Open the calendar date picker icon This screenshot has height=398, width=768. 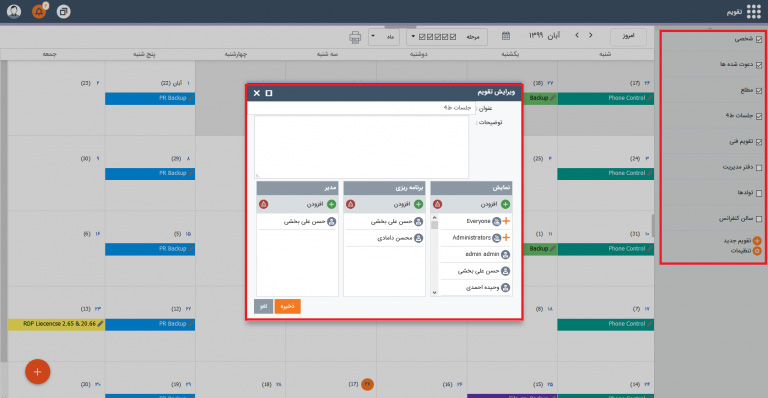506,36
